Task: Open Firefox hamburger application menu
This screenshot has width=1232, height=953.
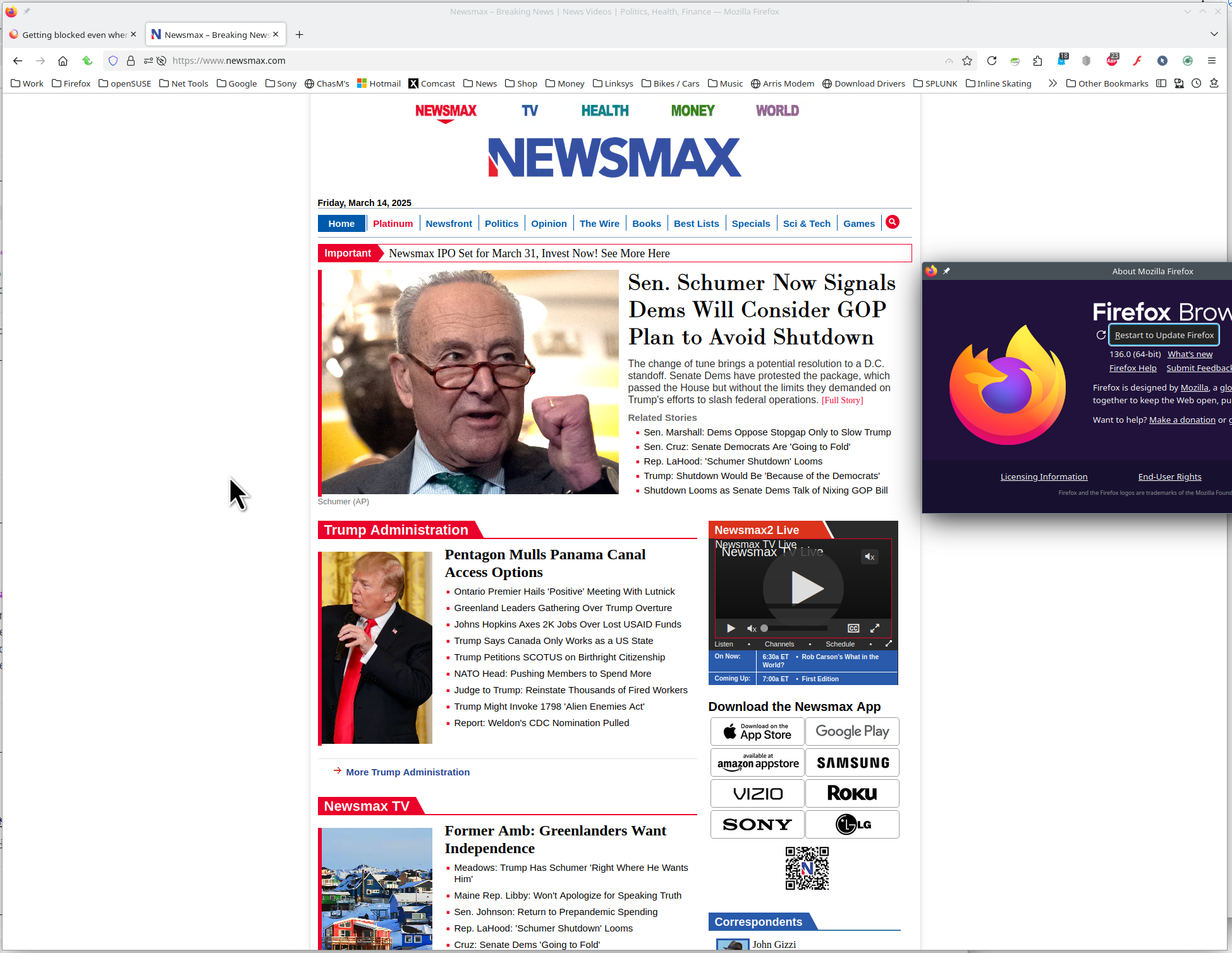Action: click(1211, 61)
